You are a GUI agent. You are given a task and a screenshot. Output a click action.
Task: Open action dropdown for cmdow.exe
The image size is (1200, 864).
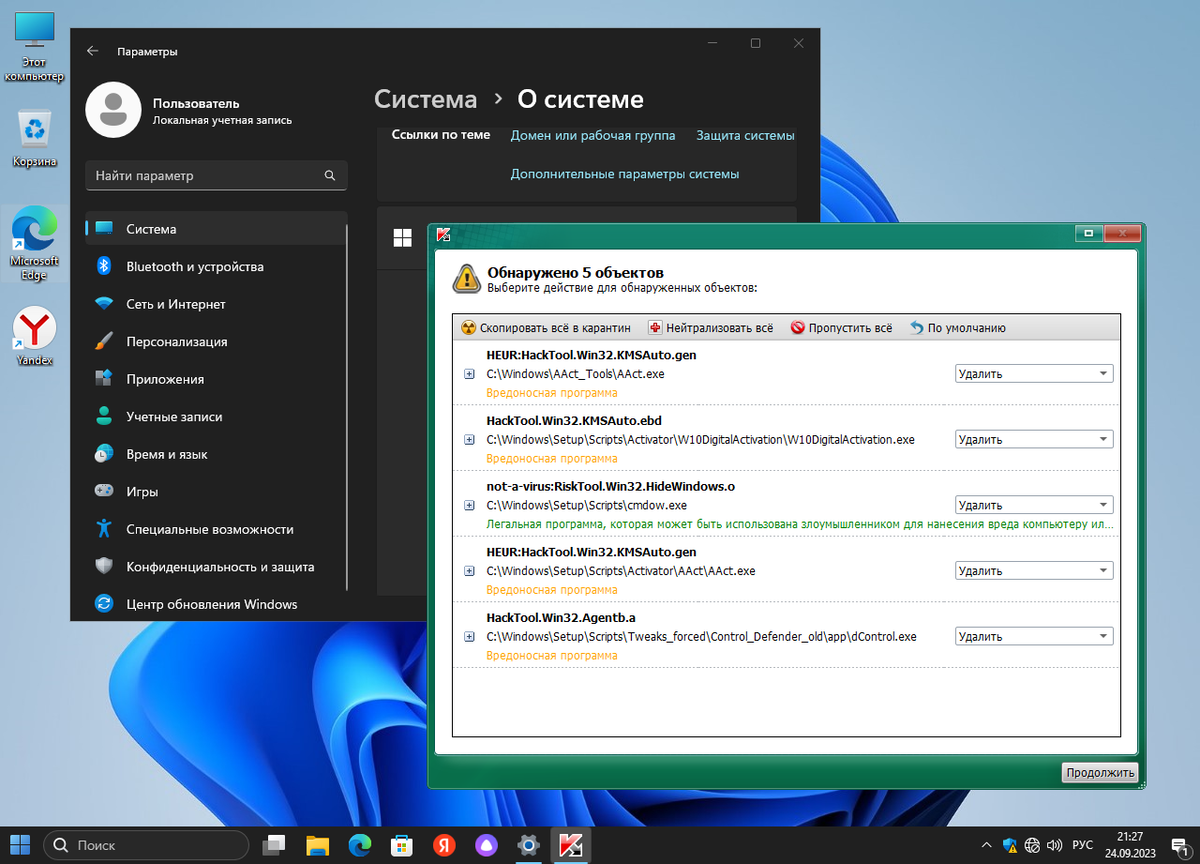[1033, 505]
